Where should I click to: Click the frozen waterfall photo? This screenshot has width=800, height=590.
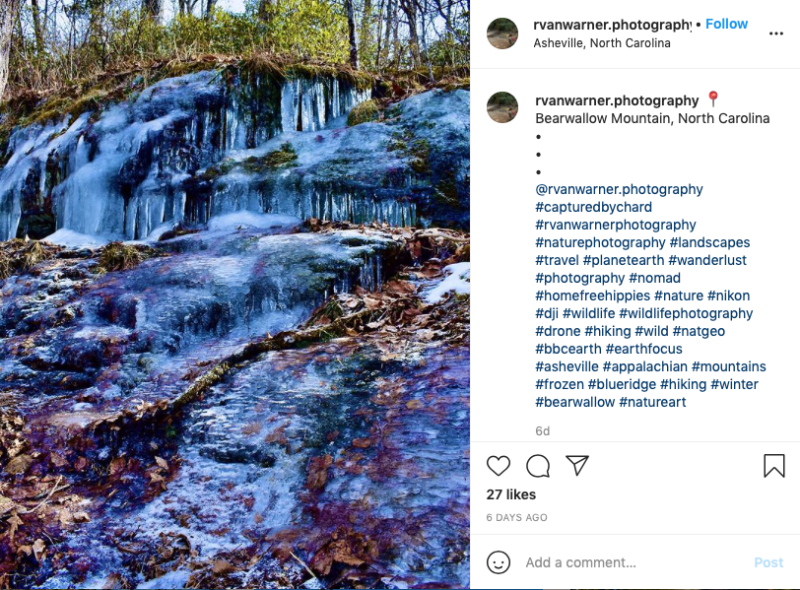[235, 295]
